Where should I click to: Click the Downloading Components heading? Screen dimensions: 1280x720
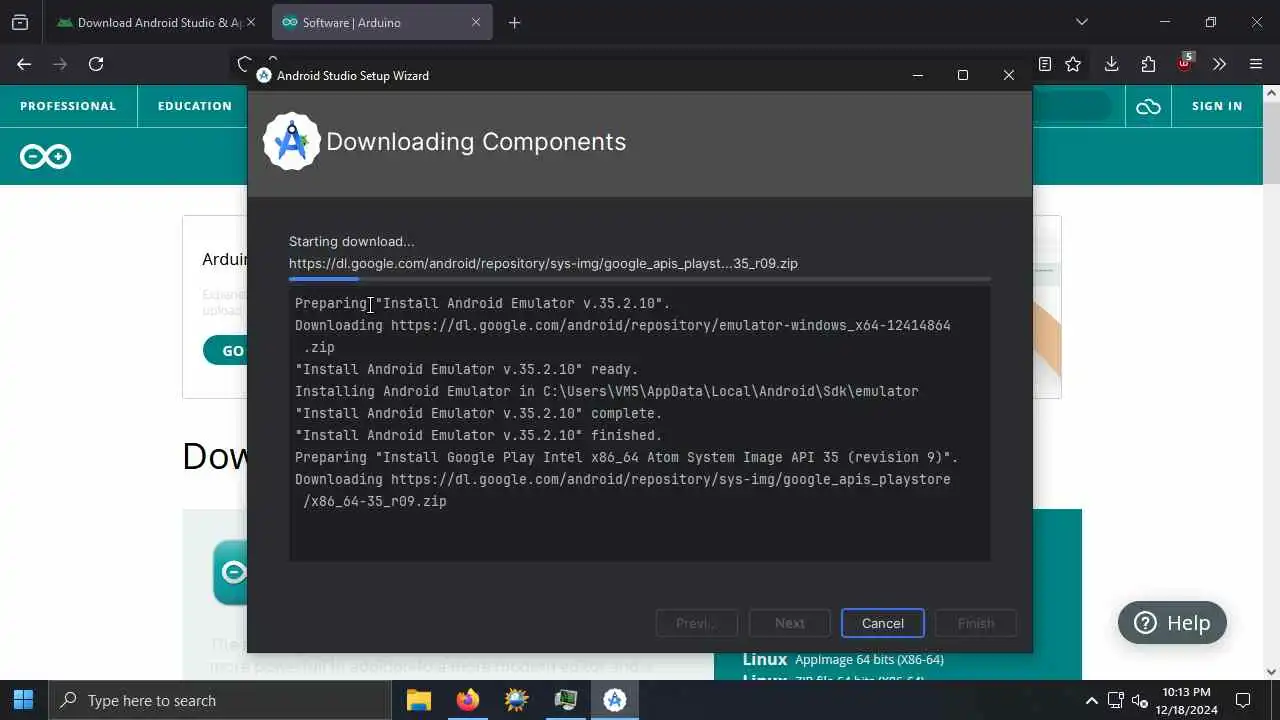coord(476,141)
